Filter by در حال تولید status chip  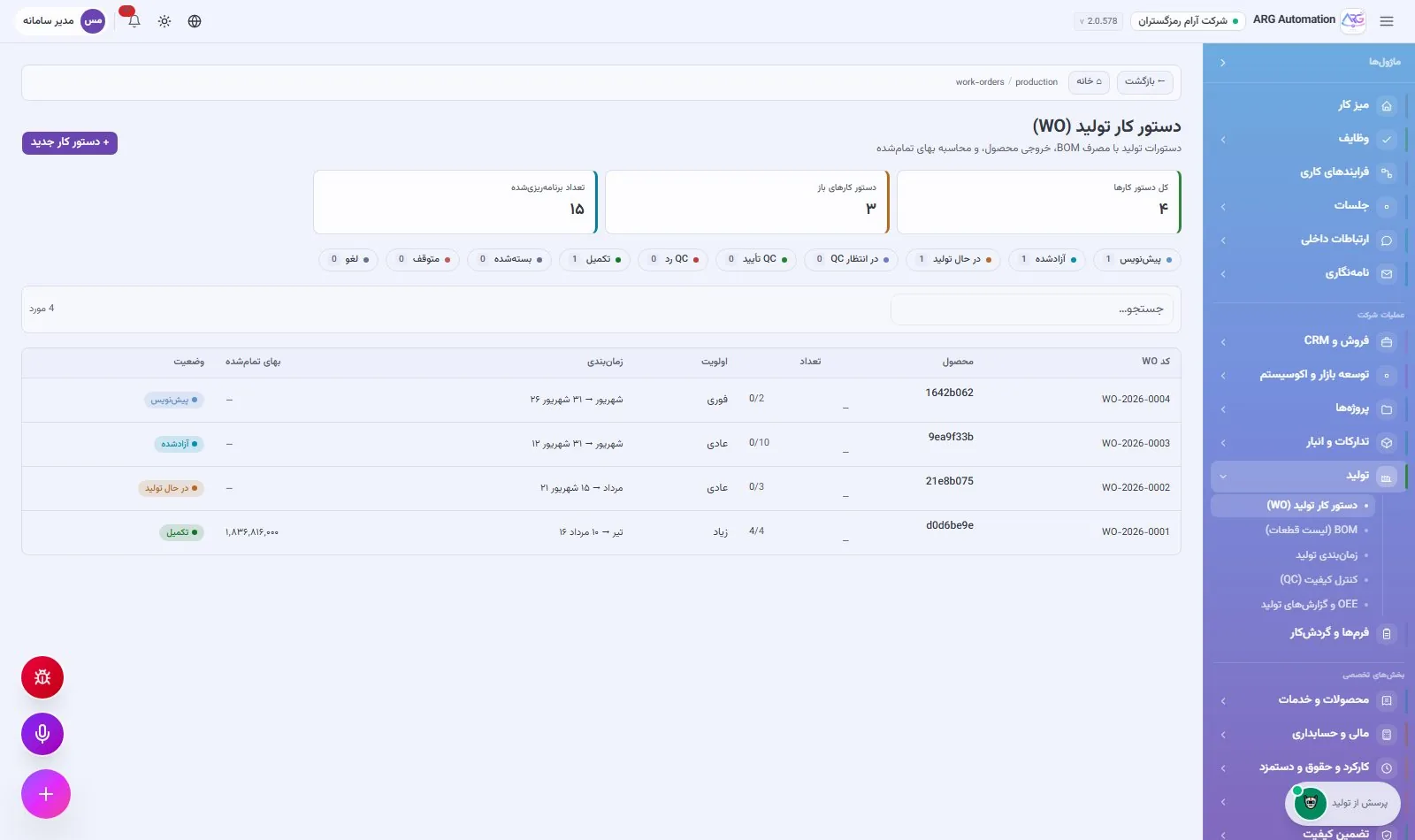click(953, 259)
